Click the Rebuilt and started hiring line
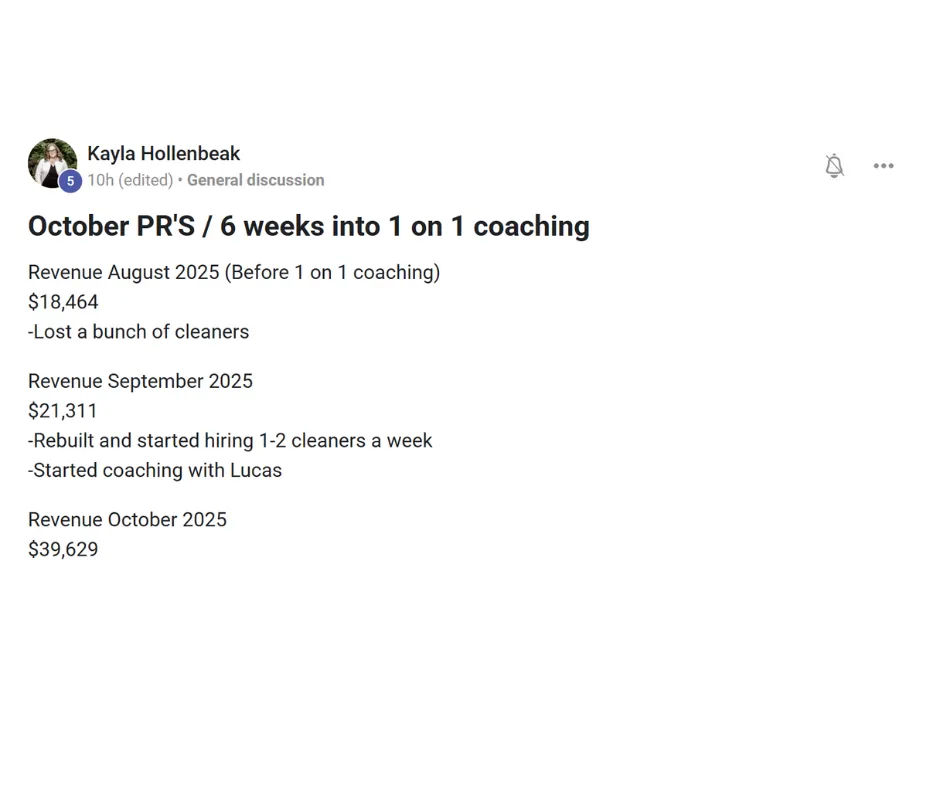The height and width of the screenshot is (788, 940). coord(230,440)
